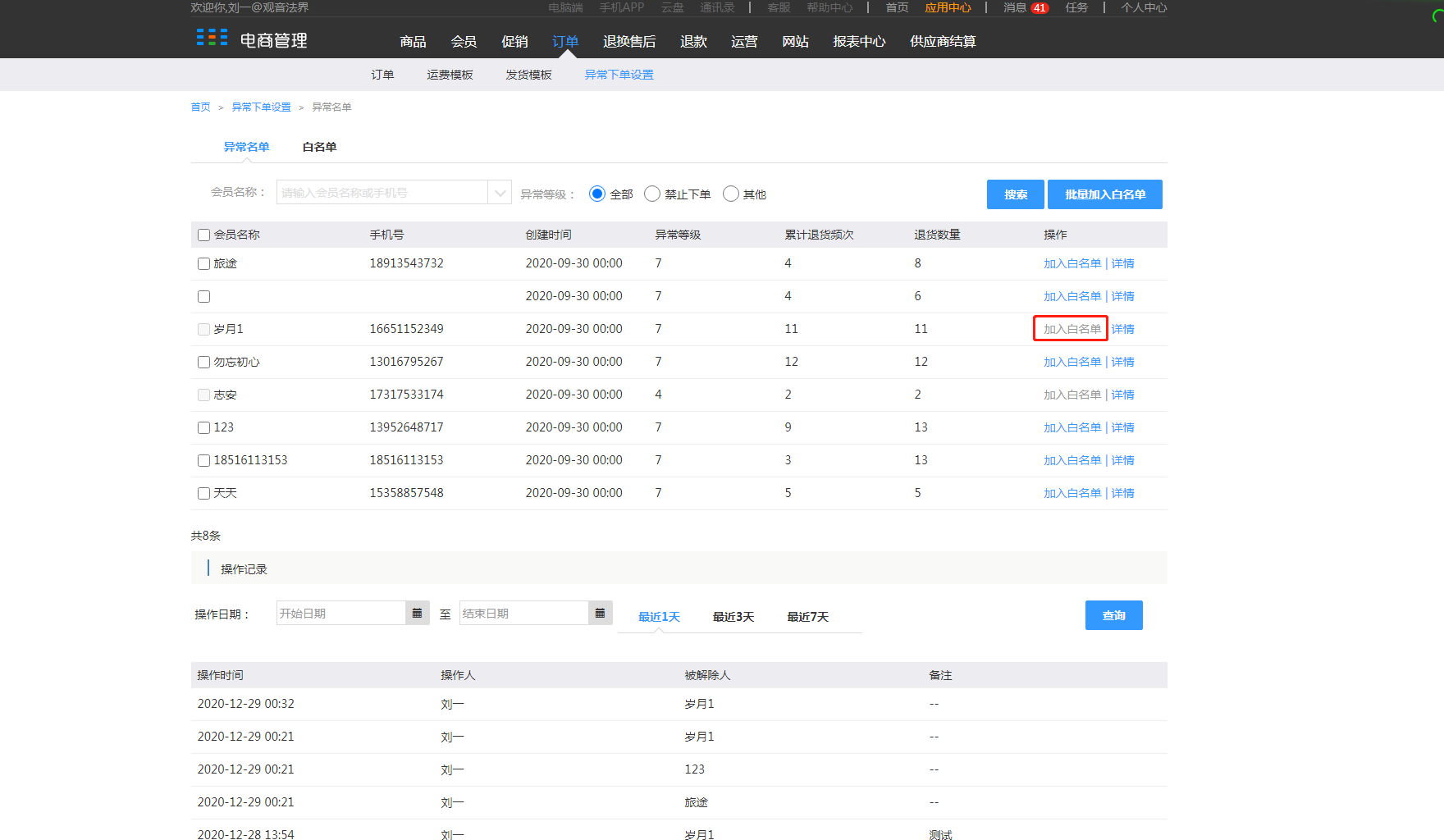Click the 结束日期 input field
The height and width of the screenshot is (840, 1444).
click(524, 613)
